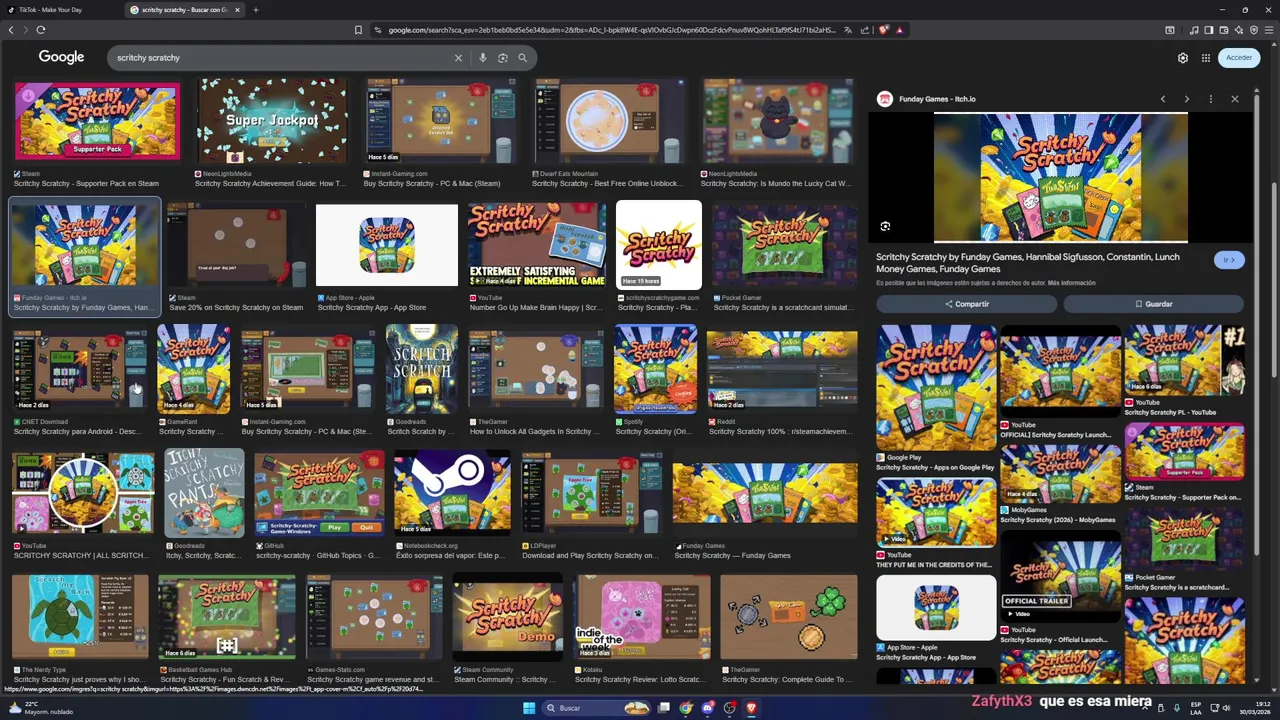Clear the search box with the X

[x=458, y=58]
